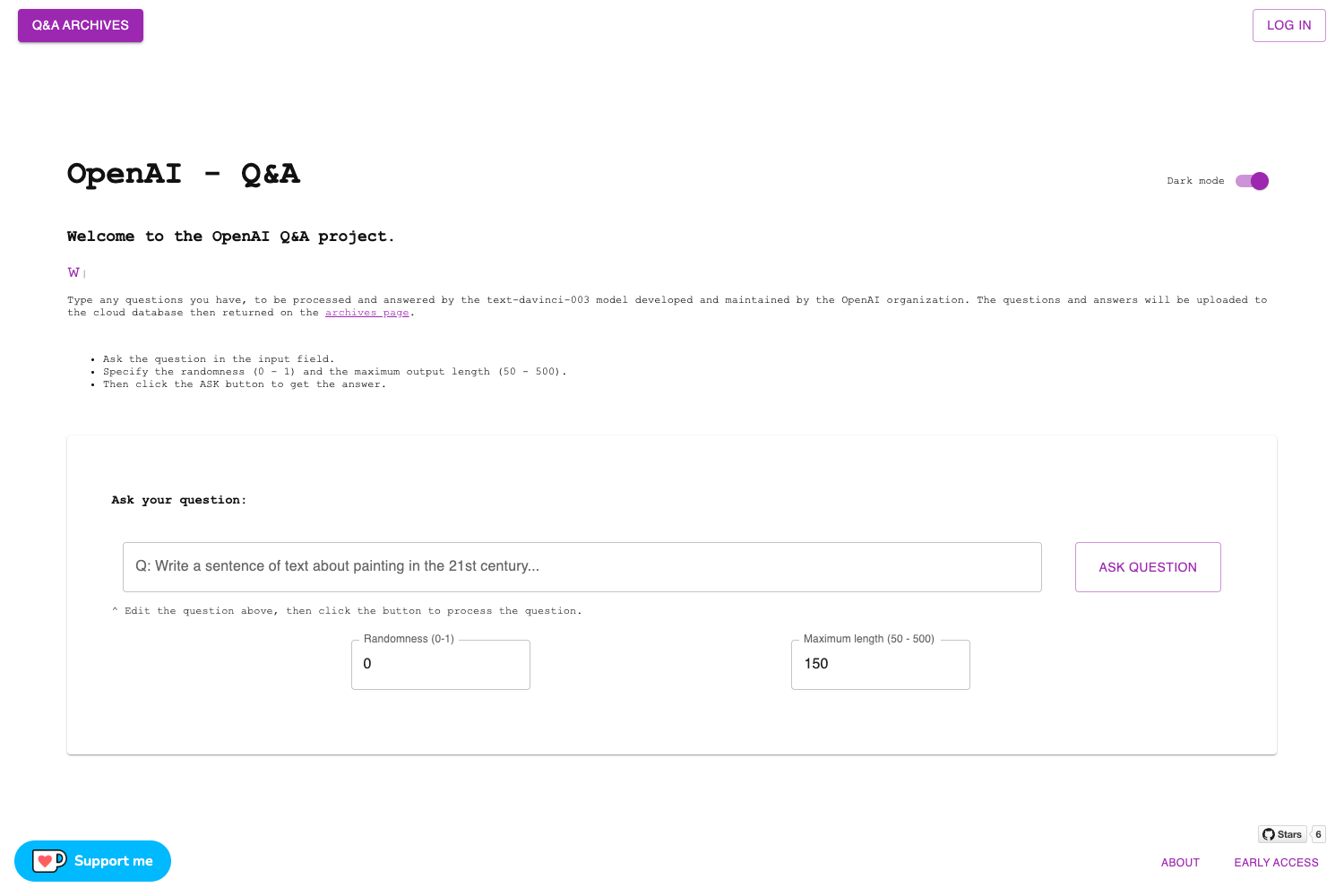Click the animated purple typing text
This screenshot has width=1344, height=896.
[73, 272]
